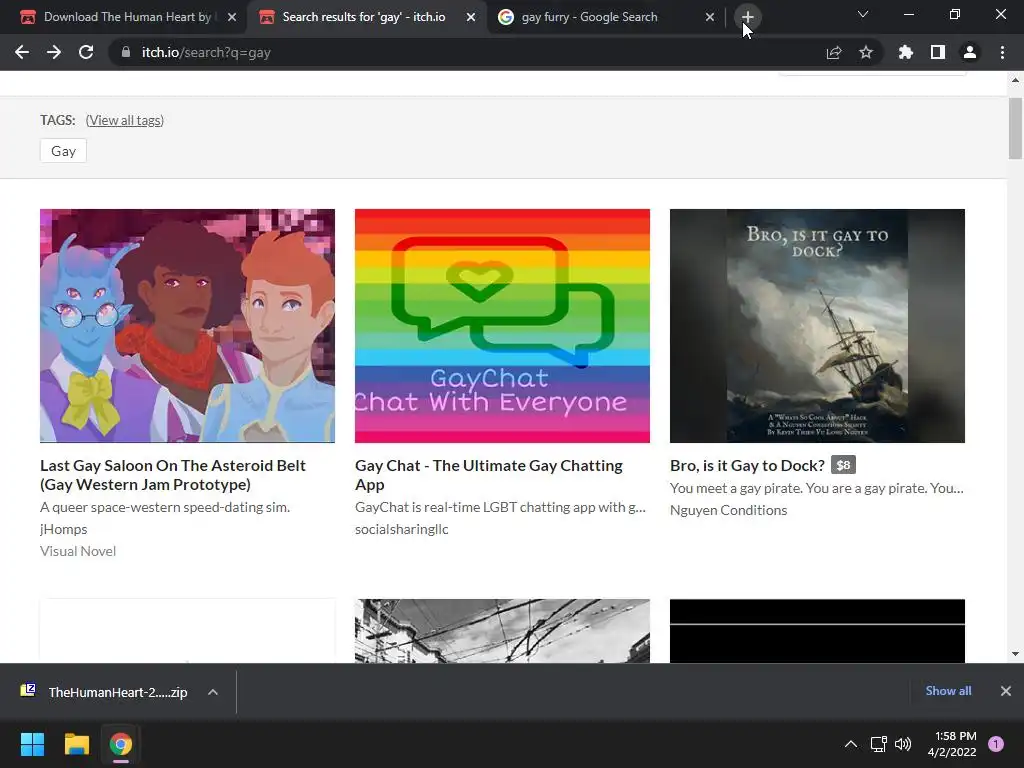The width and height of the screenshot is (1024, 768).
Task: Open the GayChat rainbow thumbnail
Action: (502, 326)
